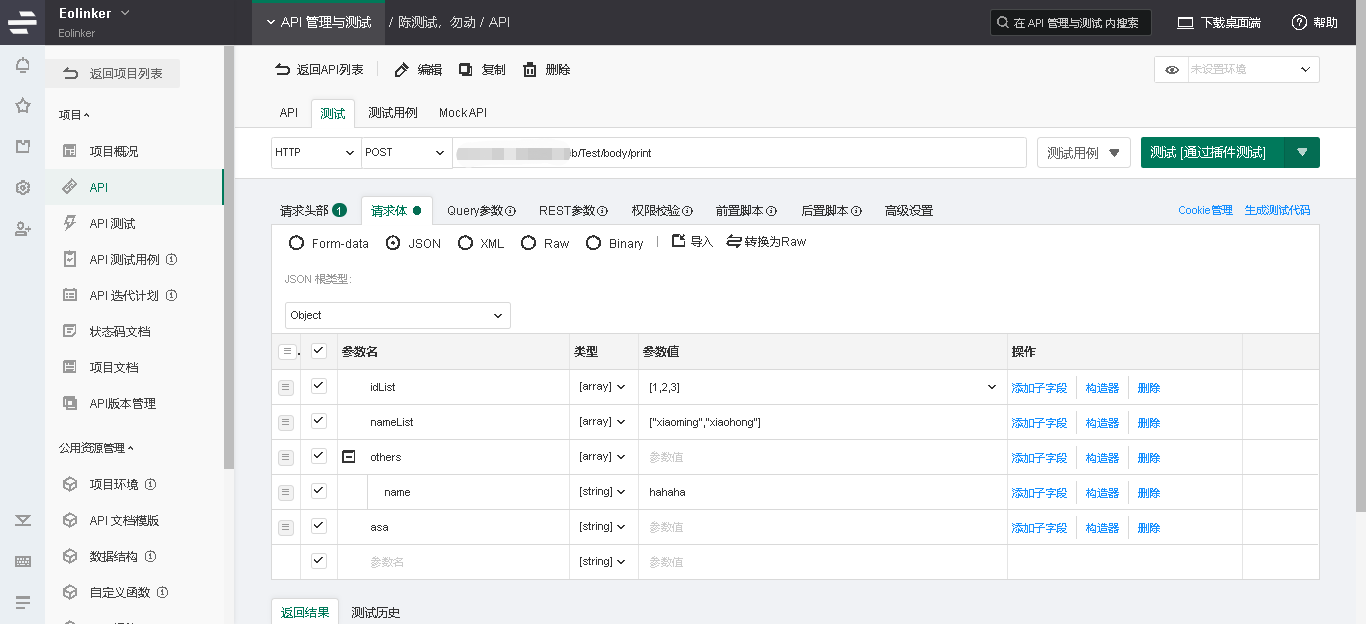The height and width of the screenshot is (624, 1366).
Task: Uncheck the idList parameter checkbox
Action: click(319, 386)
